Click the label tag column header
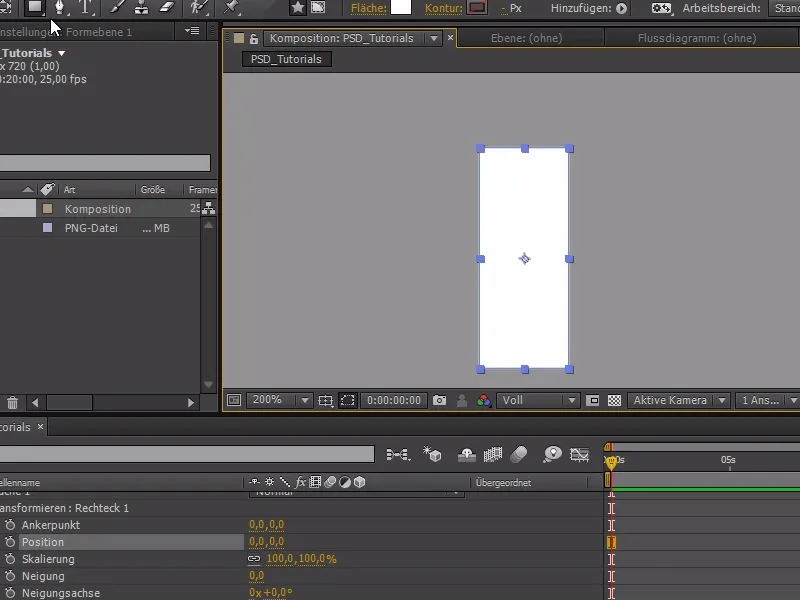800x600 pixels. (x=47, y=190)
